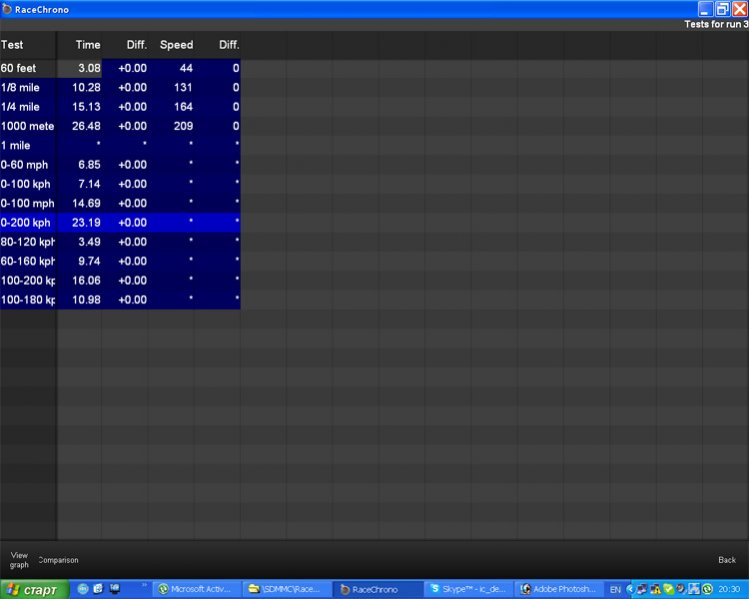Open the SDMMC folder taskbar window
The image size is (749, 599).
(287, 589)
